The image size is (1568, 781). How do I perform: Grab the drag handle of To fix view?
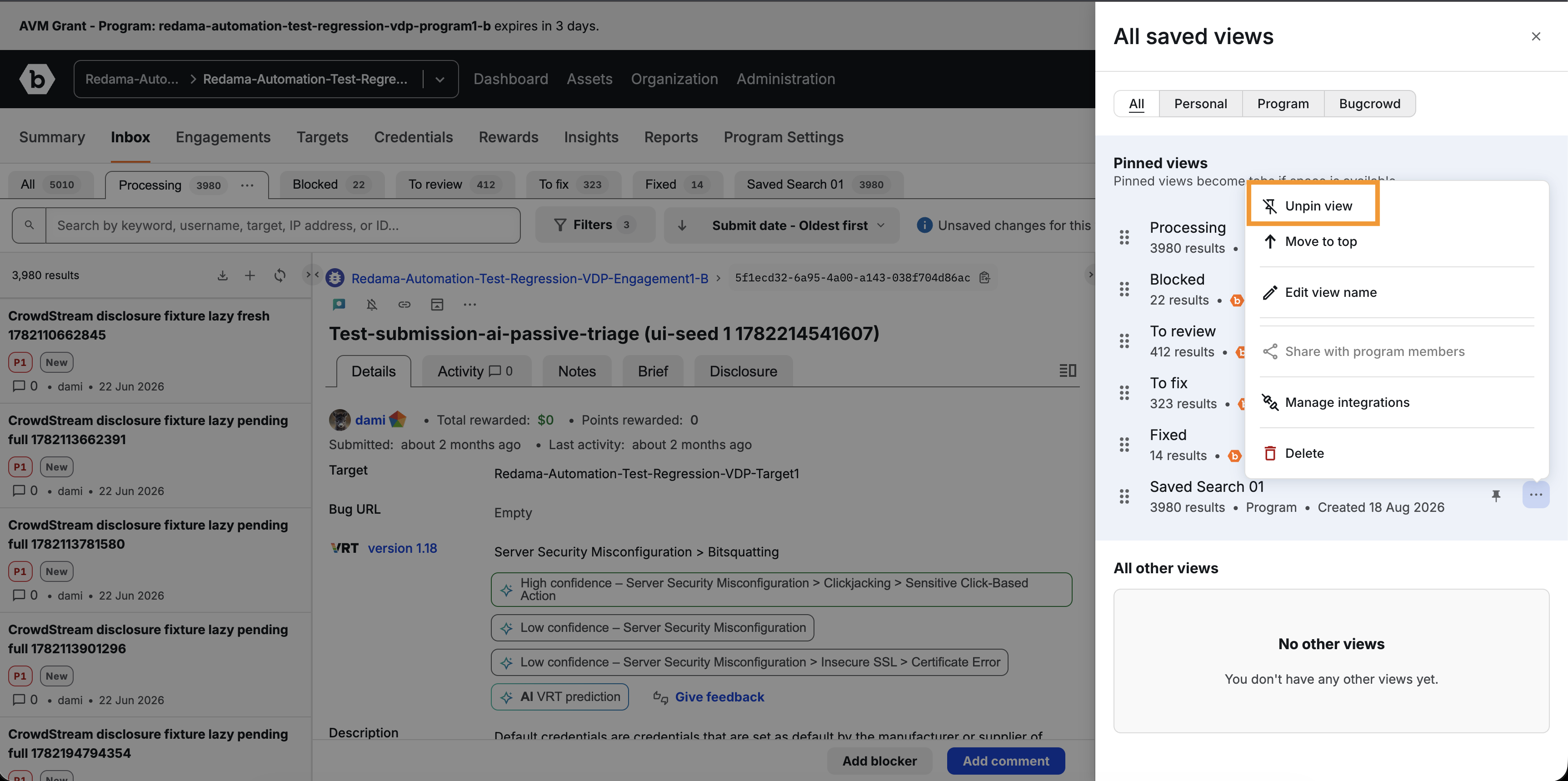[1124, 393]
